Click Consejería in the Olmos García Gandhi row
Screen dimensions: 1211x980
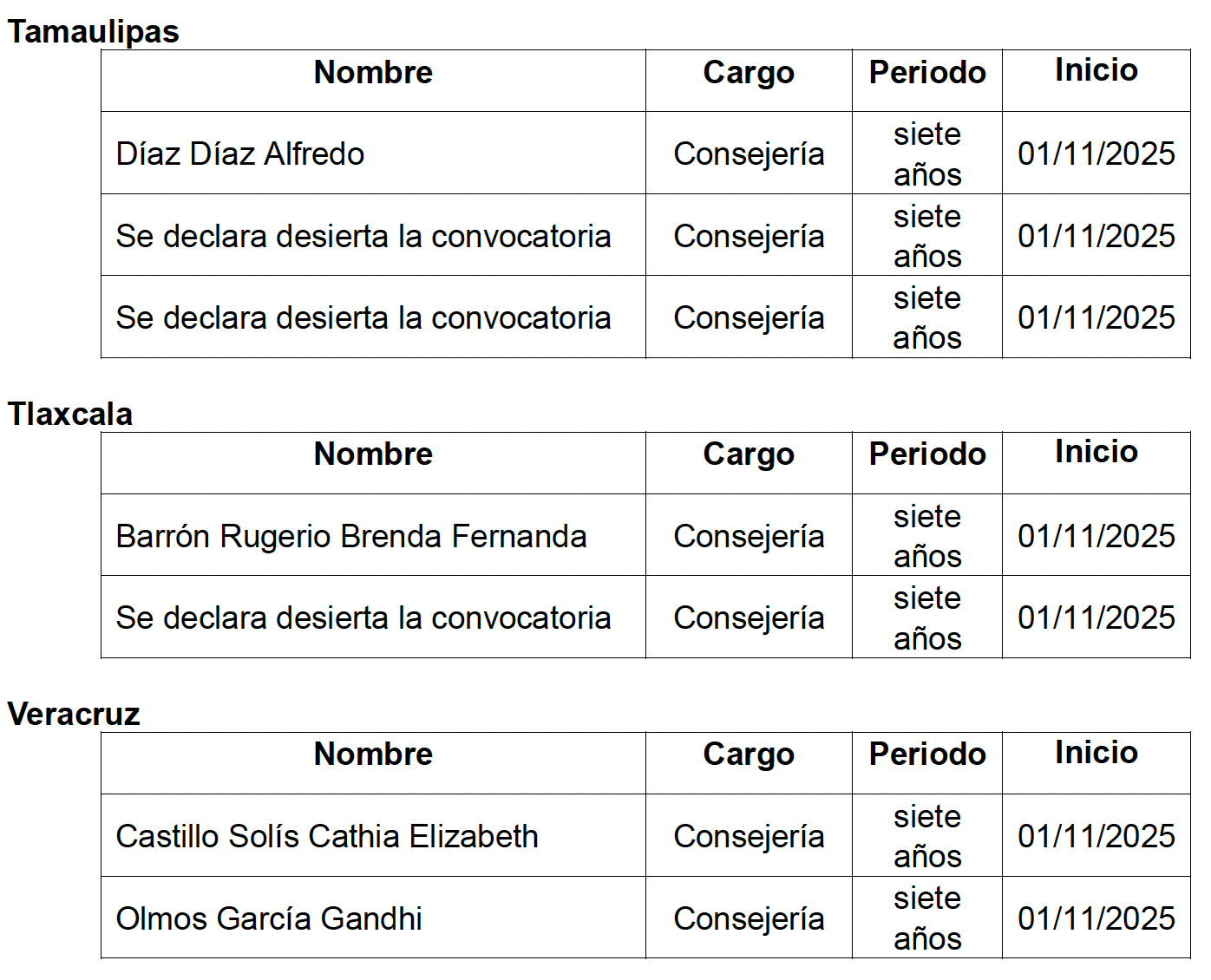(x=749, y=918)
